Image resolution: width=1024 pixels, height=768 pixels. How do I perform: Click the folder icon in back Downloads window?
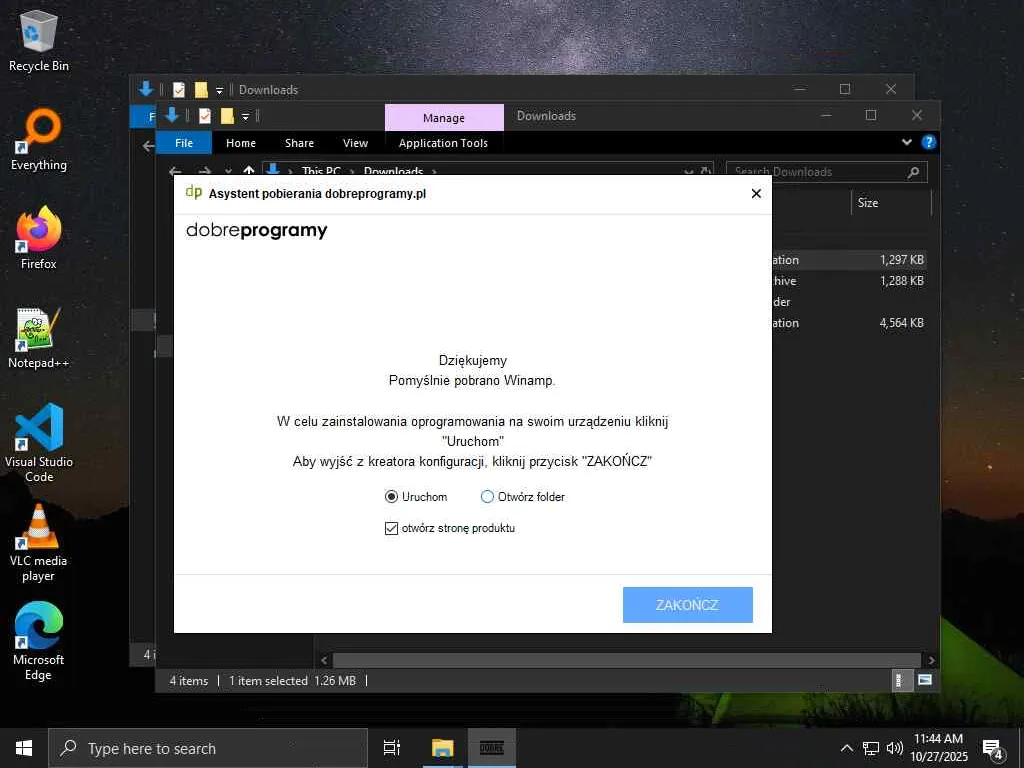pyautogui.click(x=201, y=89)
